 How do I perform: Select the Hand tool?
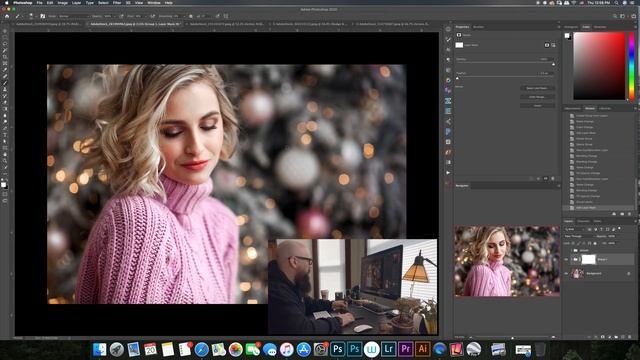(x=5, y=154)
